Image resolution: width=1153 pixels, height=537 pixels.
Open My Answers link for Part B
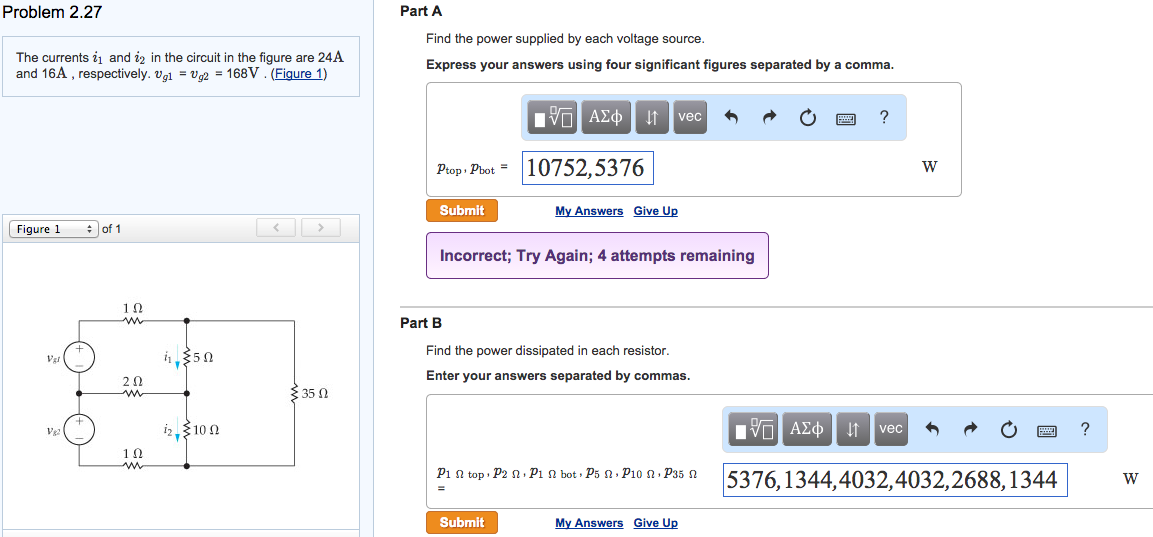[x=589, y=523]
